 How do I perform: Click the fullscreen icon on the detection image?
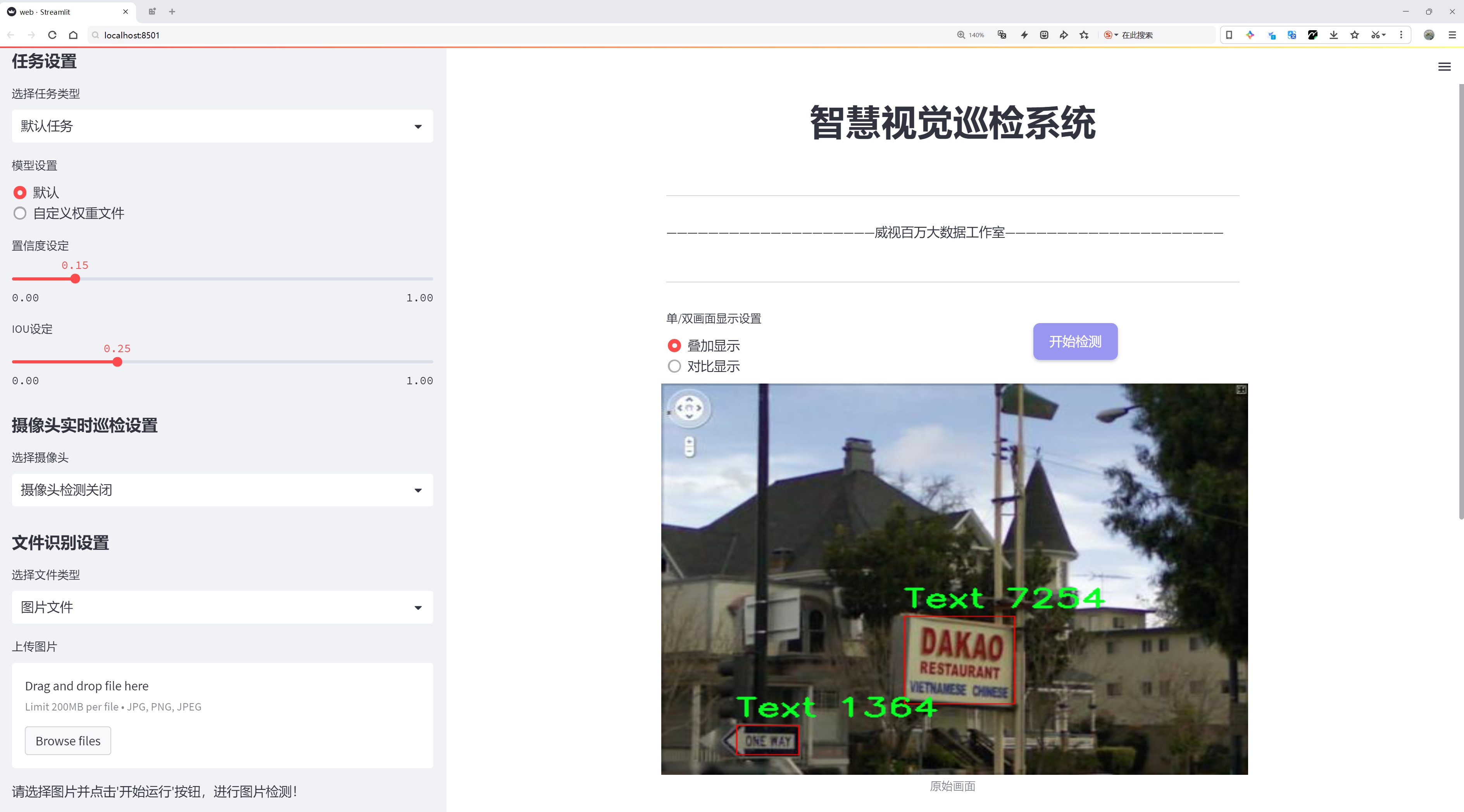click(1241, 390)
